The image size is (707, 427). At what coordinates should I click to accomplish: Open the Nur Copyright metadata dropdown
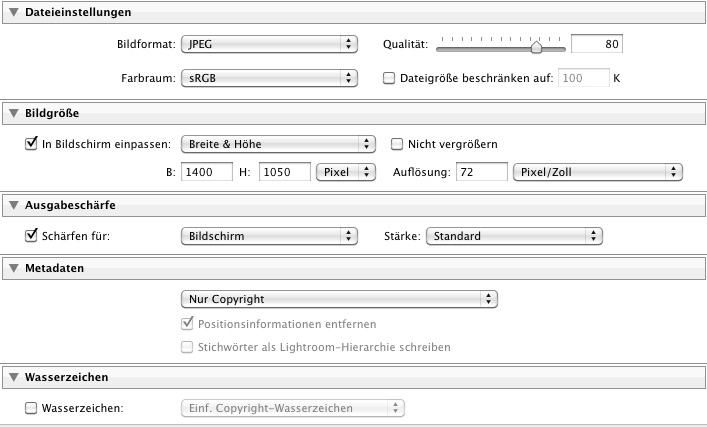tap(339, 299)
